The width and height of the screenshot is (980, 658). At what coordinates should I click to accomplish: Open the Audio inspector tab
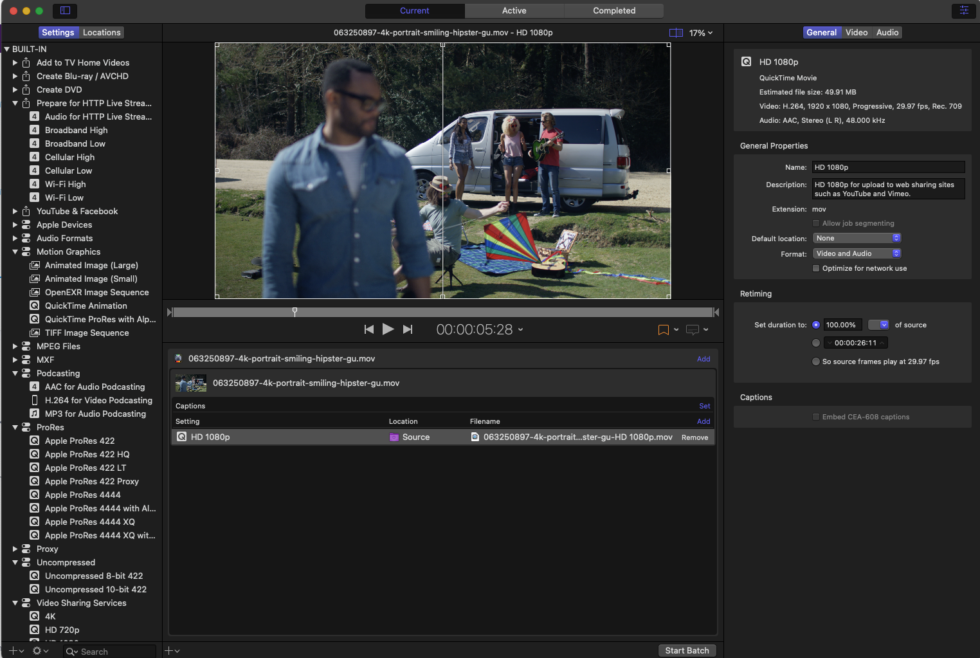887,32
